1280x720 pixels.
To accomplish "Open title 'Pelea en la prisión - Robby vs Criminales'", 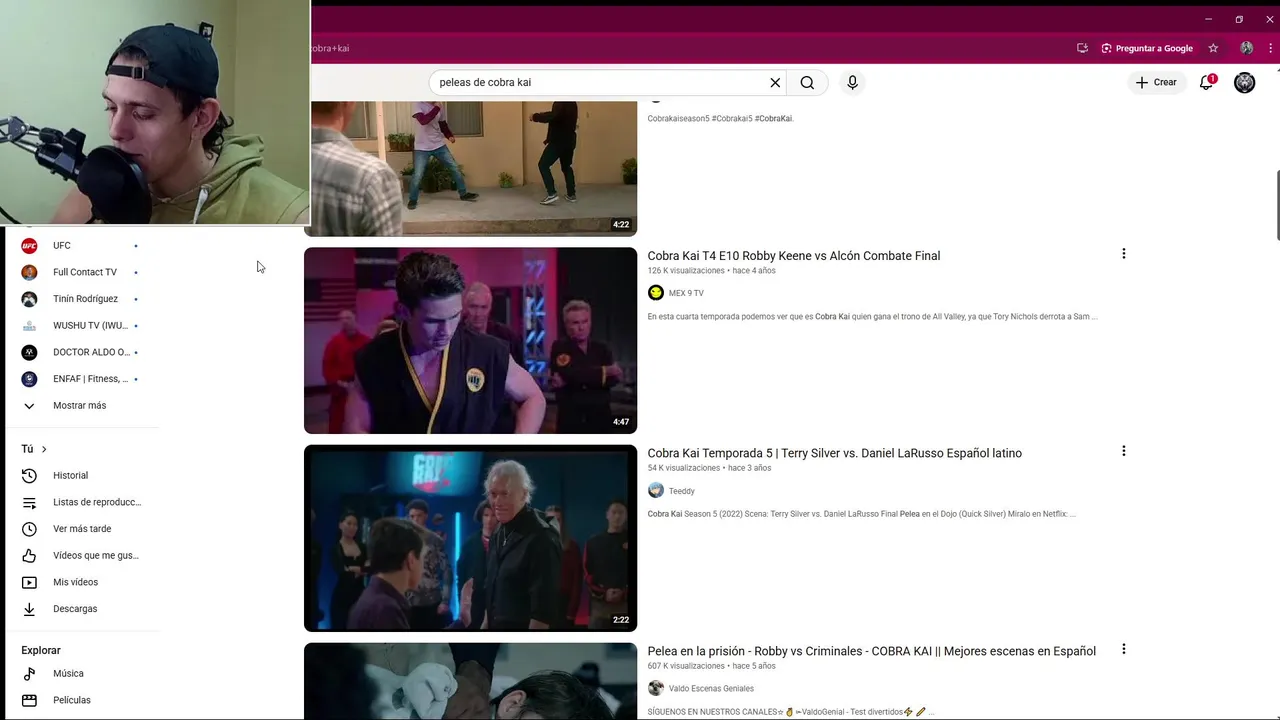I will click(x=871, y=651).
